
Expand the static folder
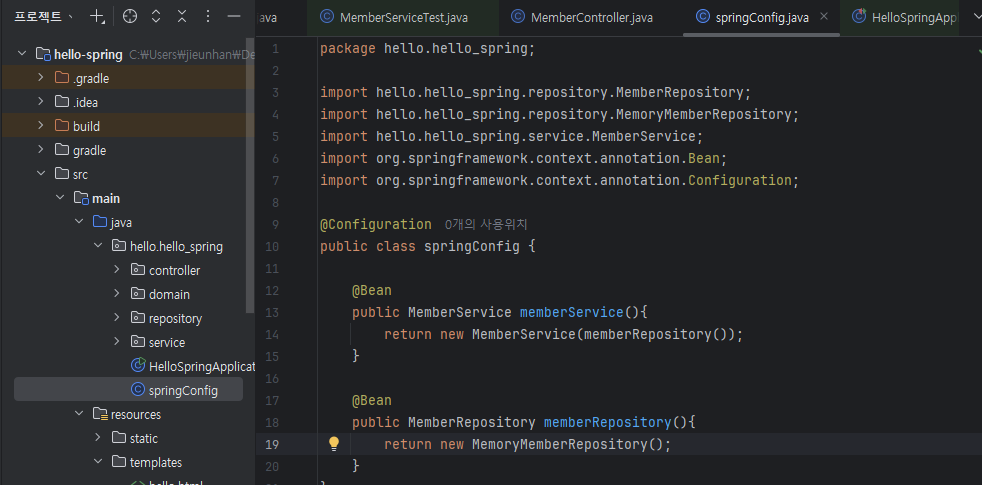tap(98, 438)
